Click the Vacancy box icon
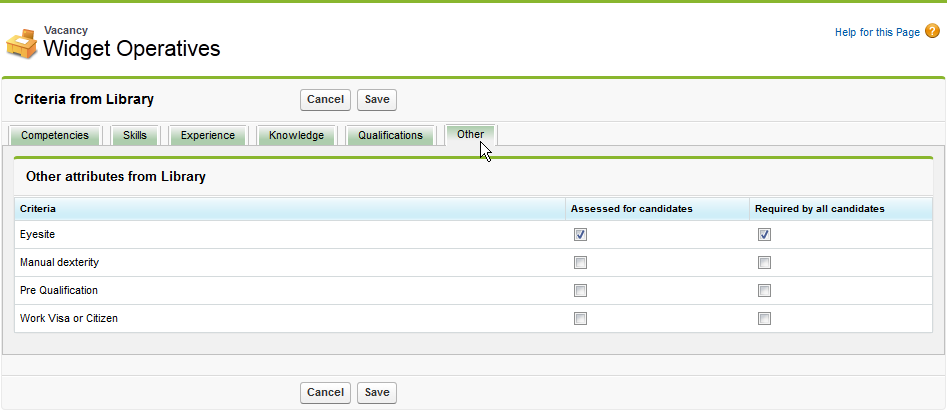This screenshot has width=947, height=411. tap(21, 43)
